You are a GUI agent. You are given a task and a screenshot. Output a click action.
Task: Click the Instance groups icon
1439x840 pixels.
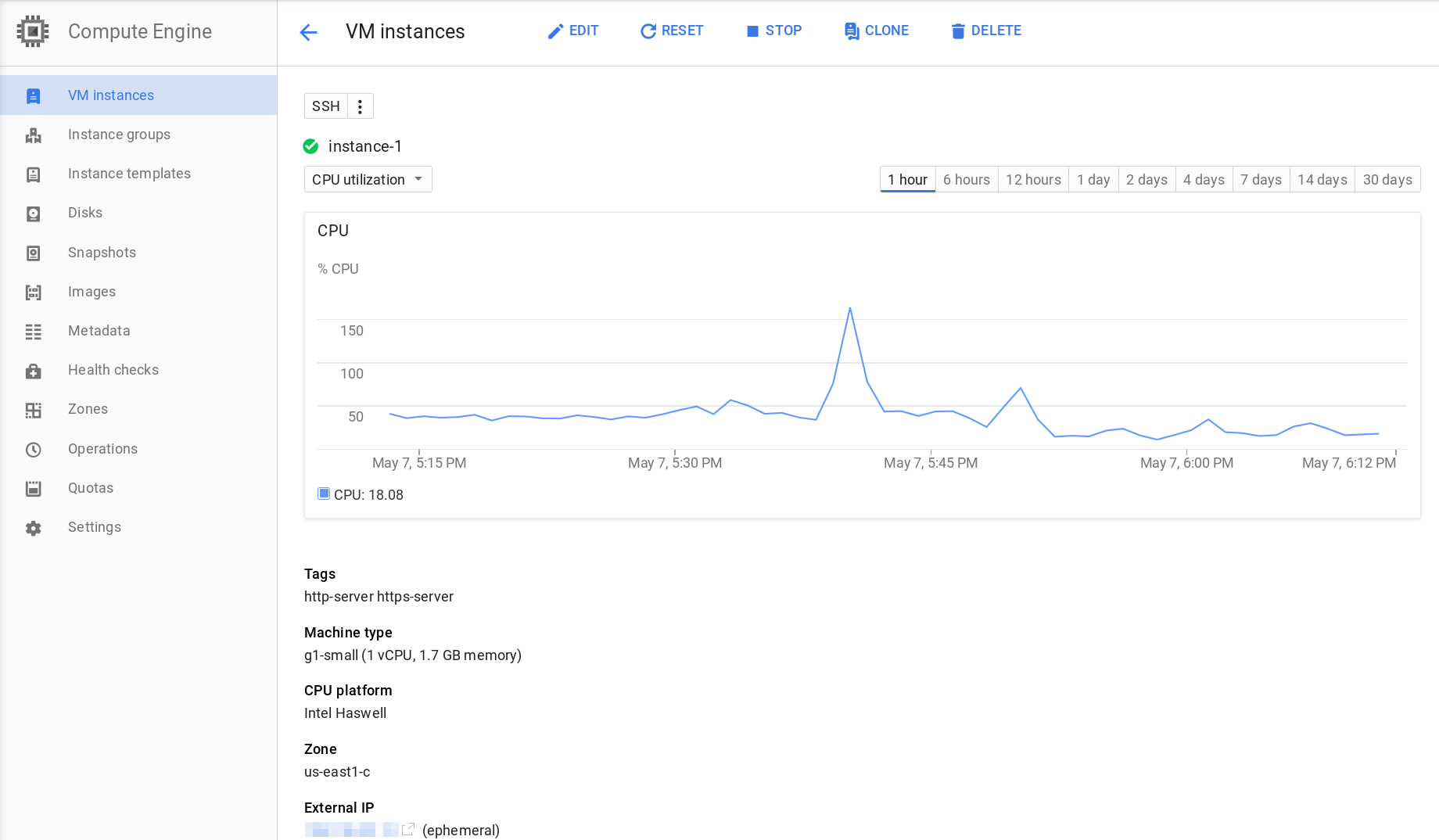(33, 135)
